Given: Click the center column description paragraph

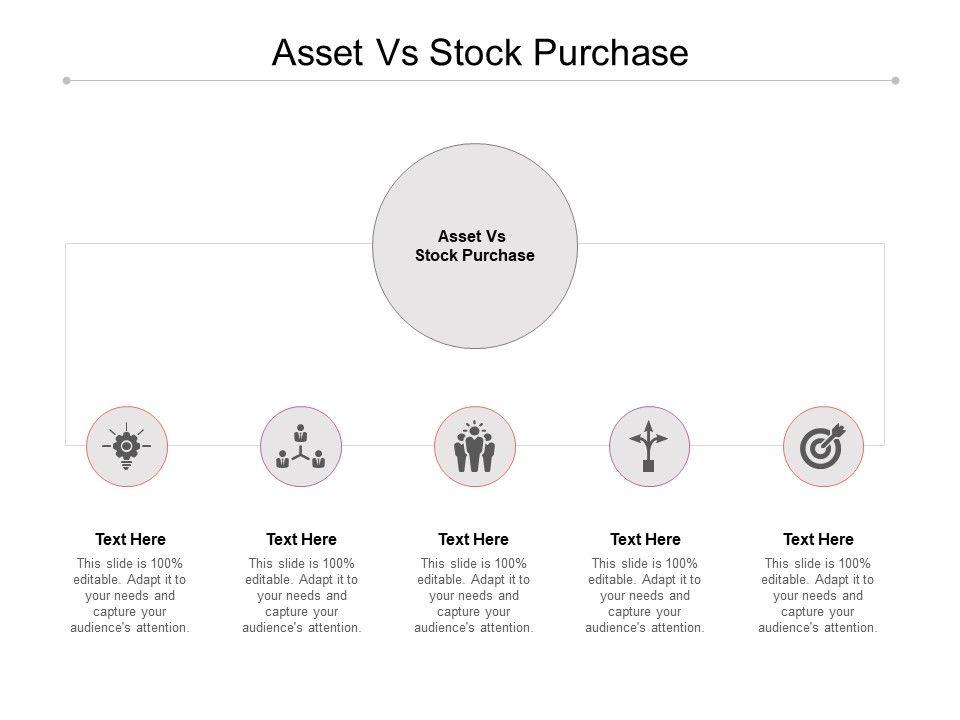Looking at the screenshot, I should pos(473,596).
